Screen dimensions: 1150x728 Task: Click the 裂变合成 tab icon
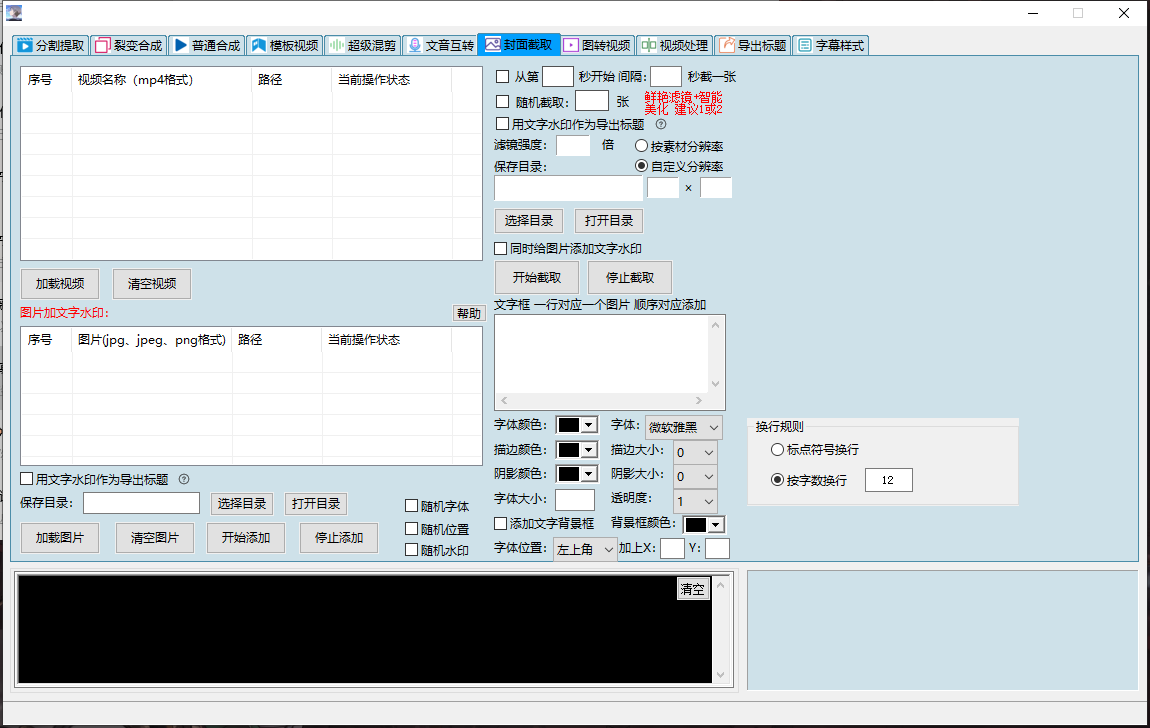point(102,45)
